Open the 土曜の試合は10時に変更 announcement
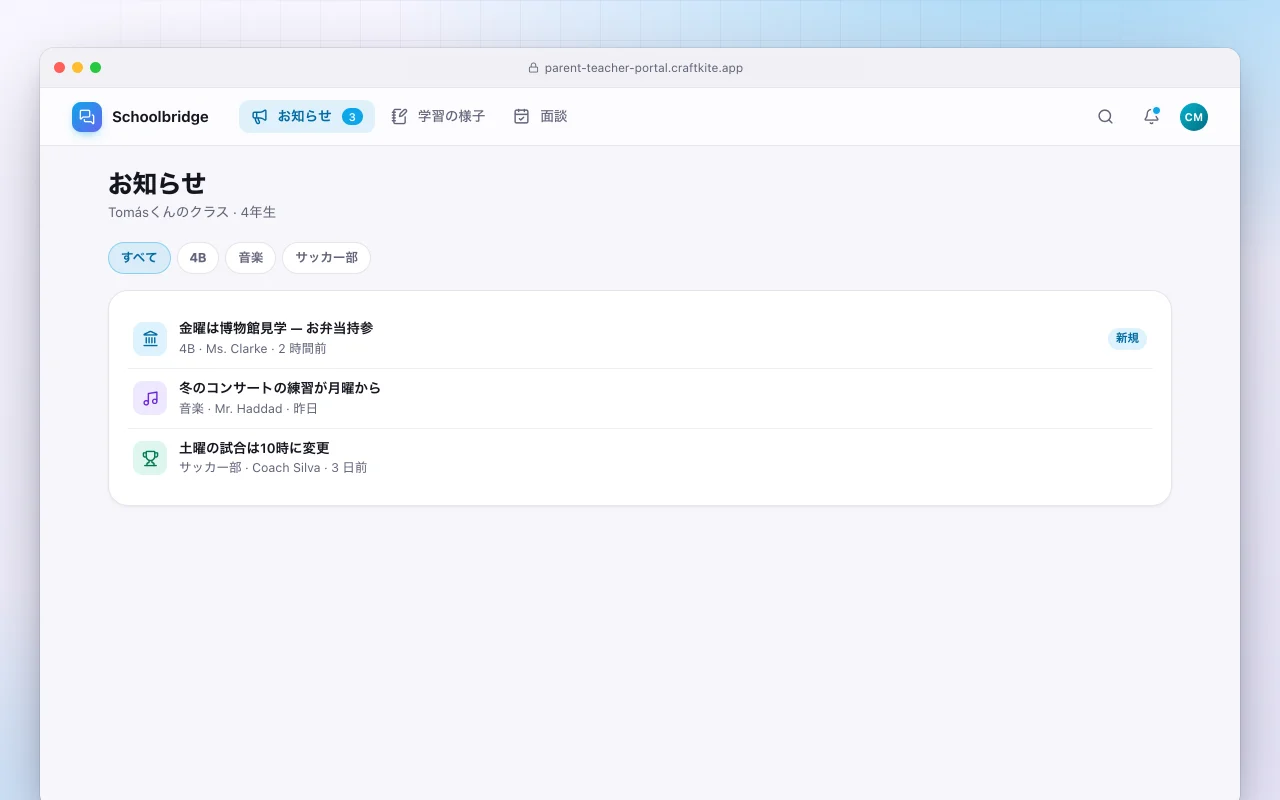 640,458
